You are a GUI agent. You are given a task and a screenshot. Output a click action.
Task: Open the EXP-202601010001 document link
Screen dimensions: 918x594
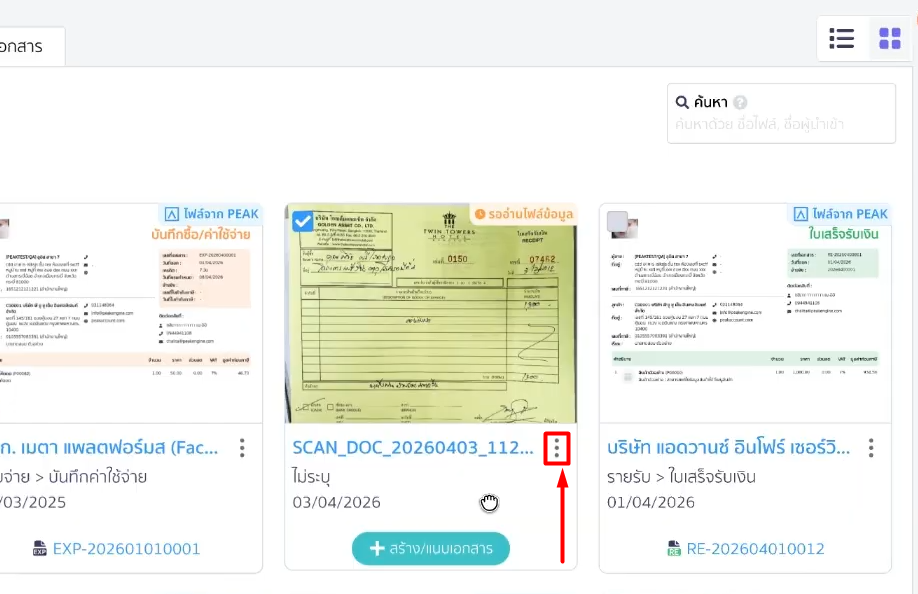(x=126, y=548)
